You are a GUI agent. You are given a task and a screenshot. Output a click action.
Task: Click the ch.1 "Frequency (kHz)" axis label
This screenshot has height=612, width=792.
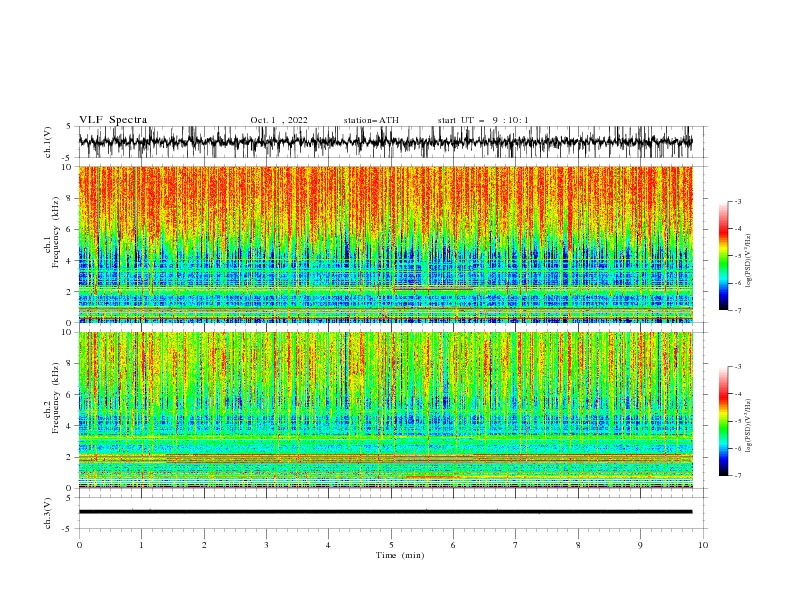pos(57,234)
